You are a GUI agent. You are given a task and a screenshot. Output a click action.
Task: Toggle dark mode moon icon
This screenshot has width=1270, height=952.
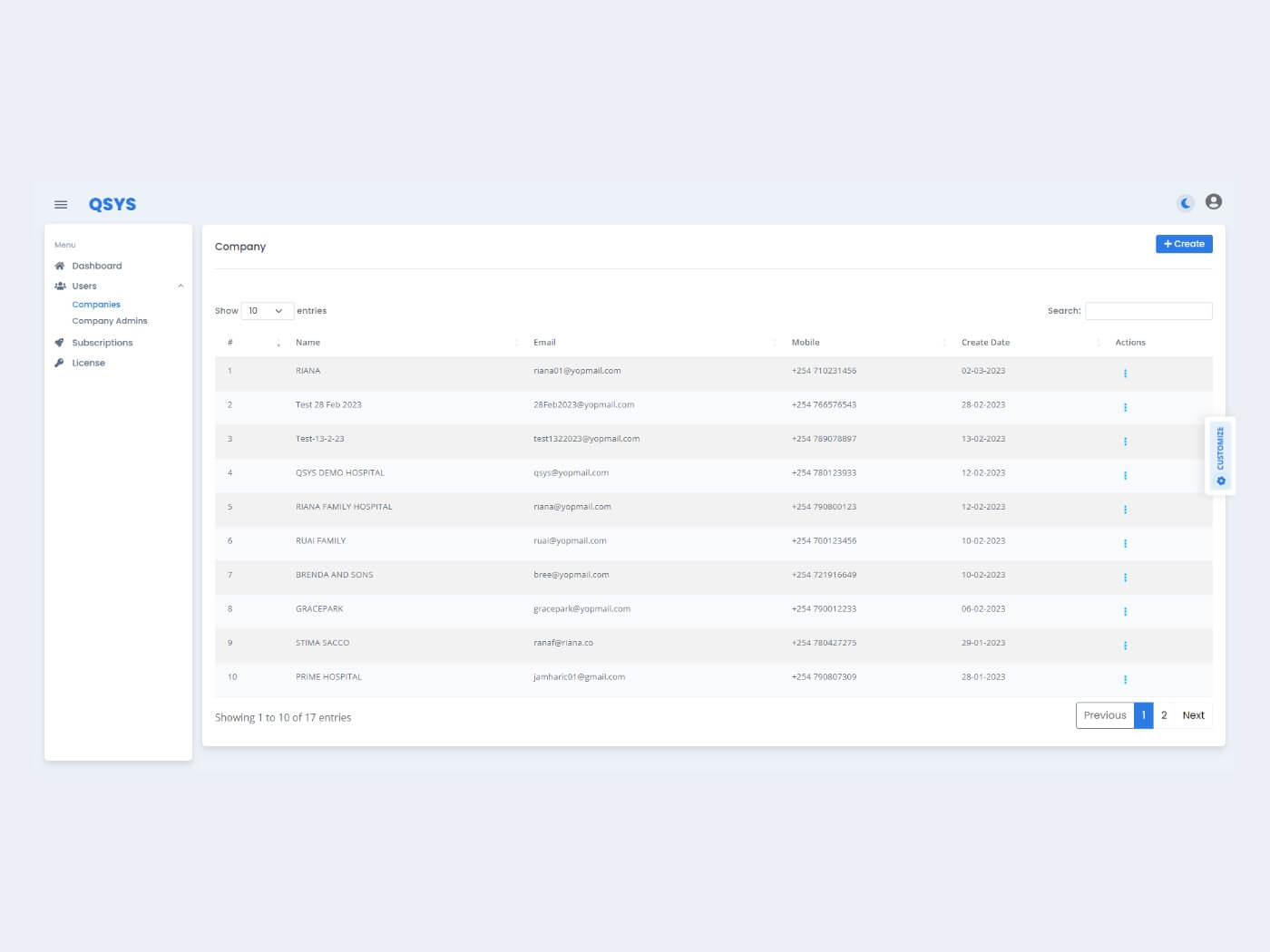pyautogui.click(x=1186, y=203)
